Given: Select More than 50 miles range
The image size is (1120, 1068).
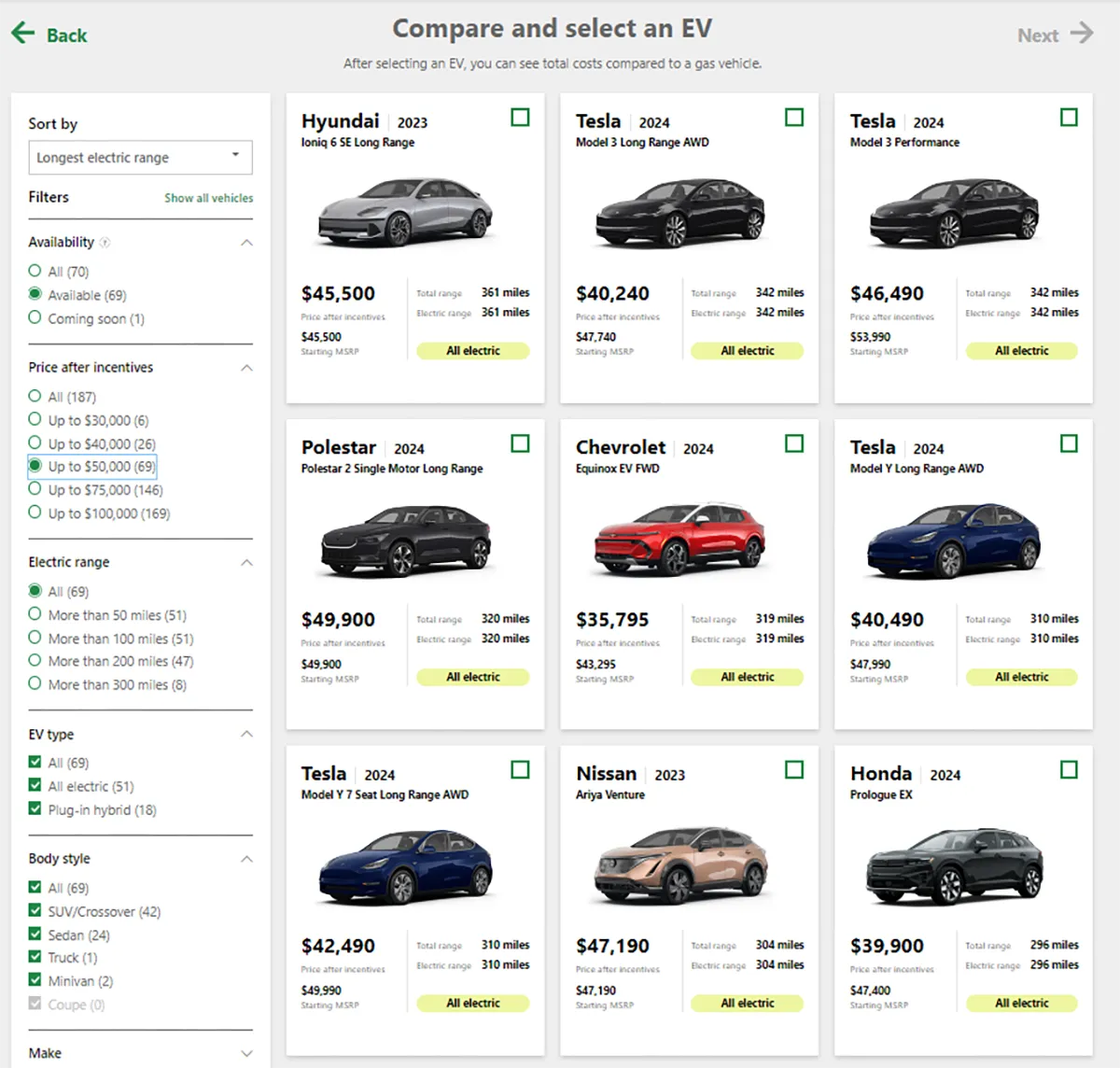Looking at the screenshot, I should coord(35,614).
